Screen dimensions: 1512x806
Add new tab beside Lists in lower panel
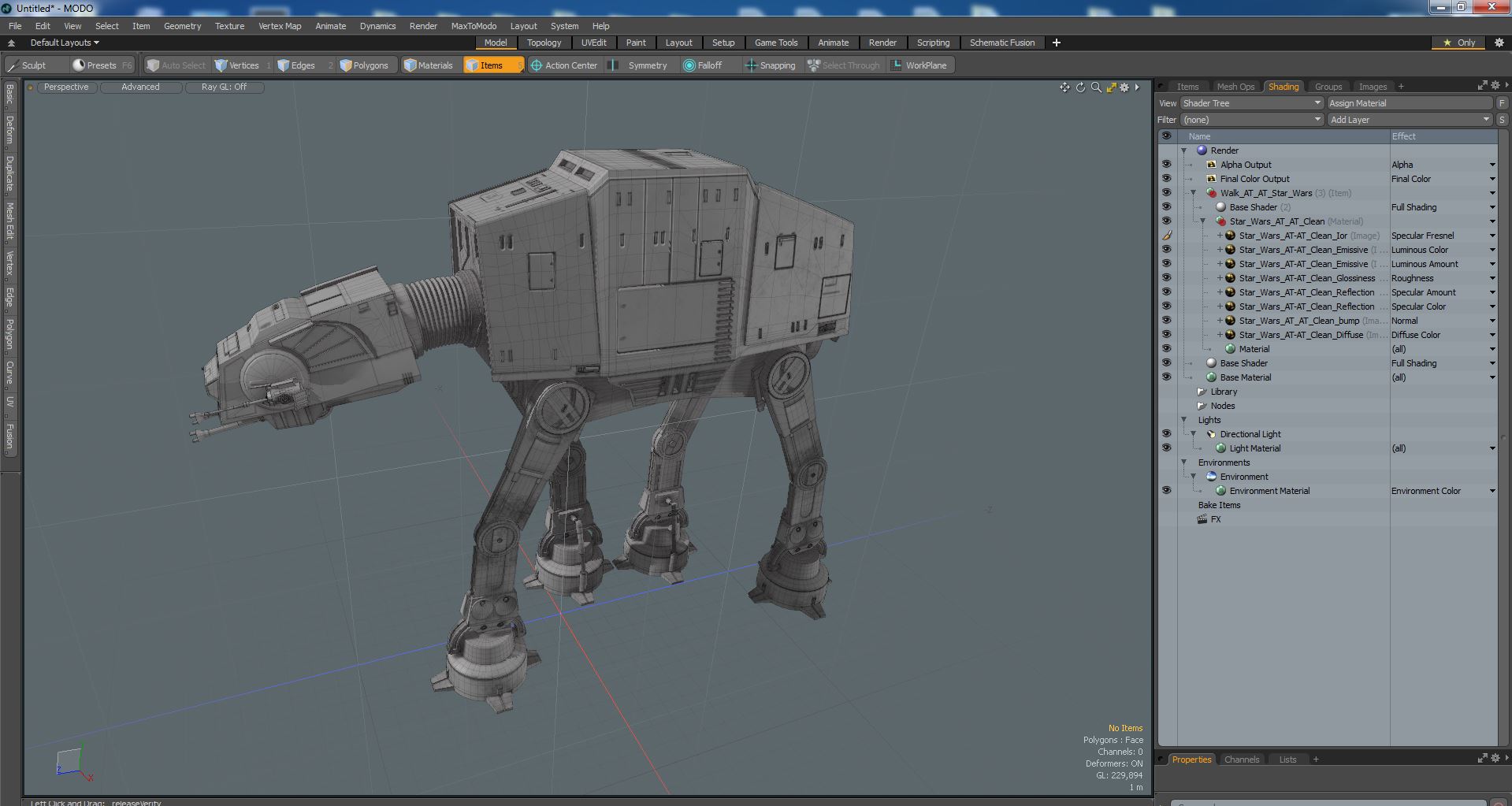[1316, 760]
